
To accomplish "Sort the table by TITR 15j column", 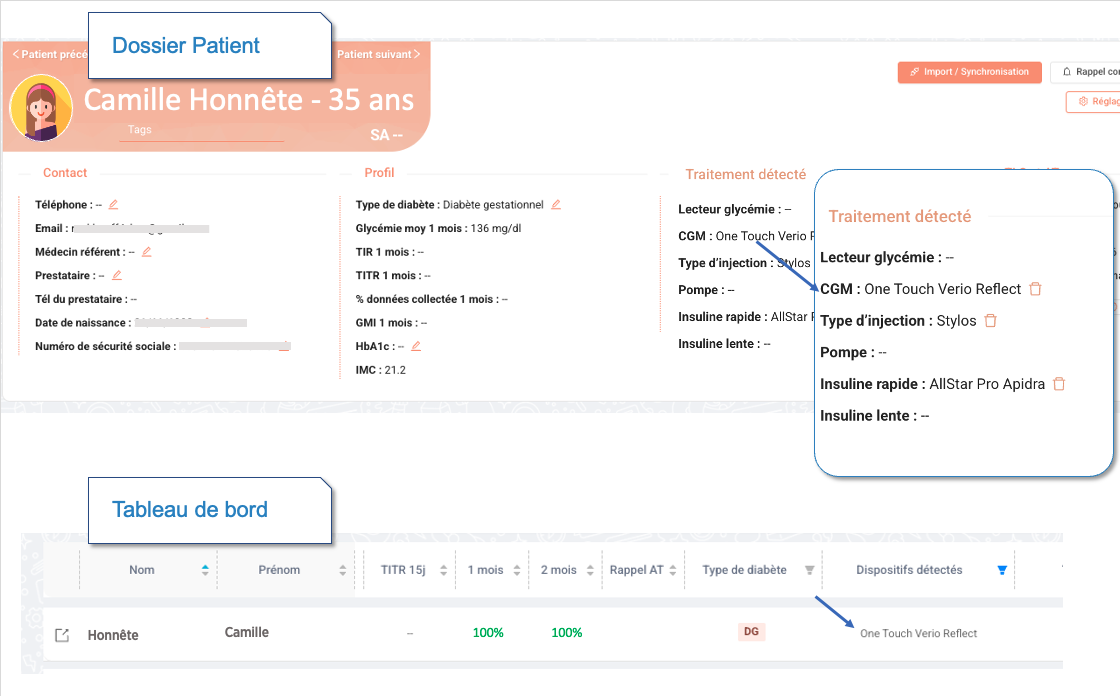I will pos(444,570).
